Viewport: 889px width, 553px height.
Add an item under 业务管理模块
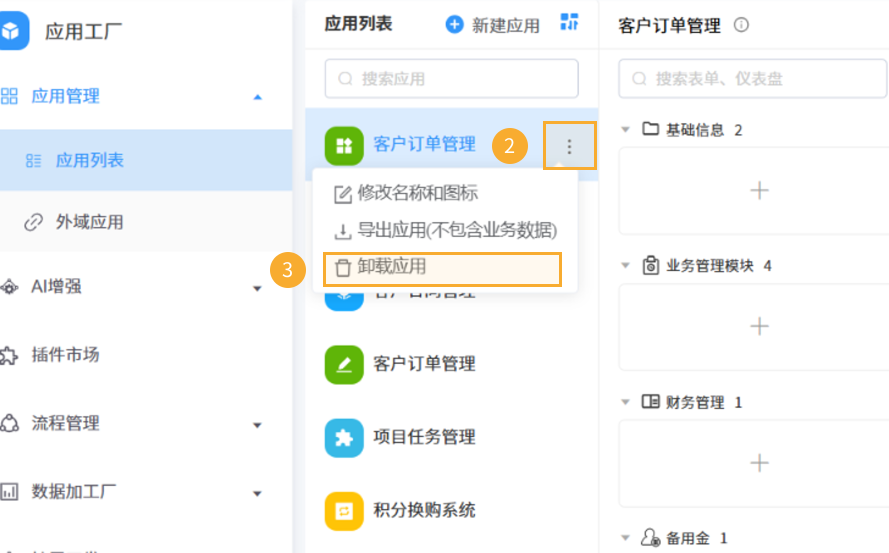(x=759, y=326)
